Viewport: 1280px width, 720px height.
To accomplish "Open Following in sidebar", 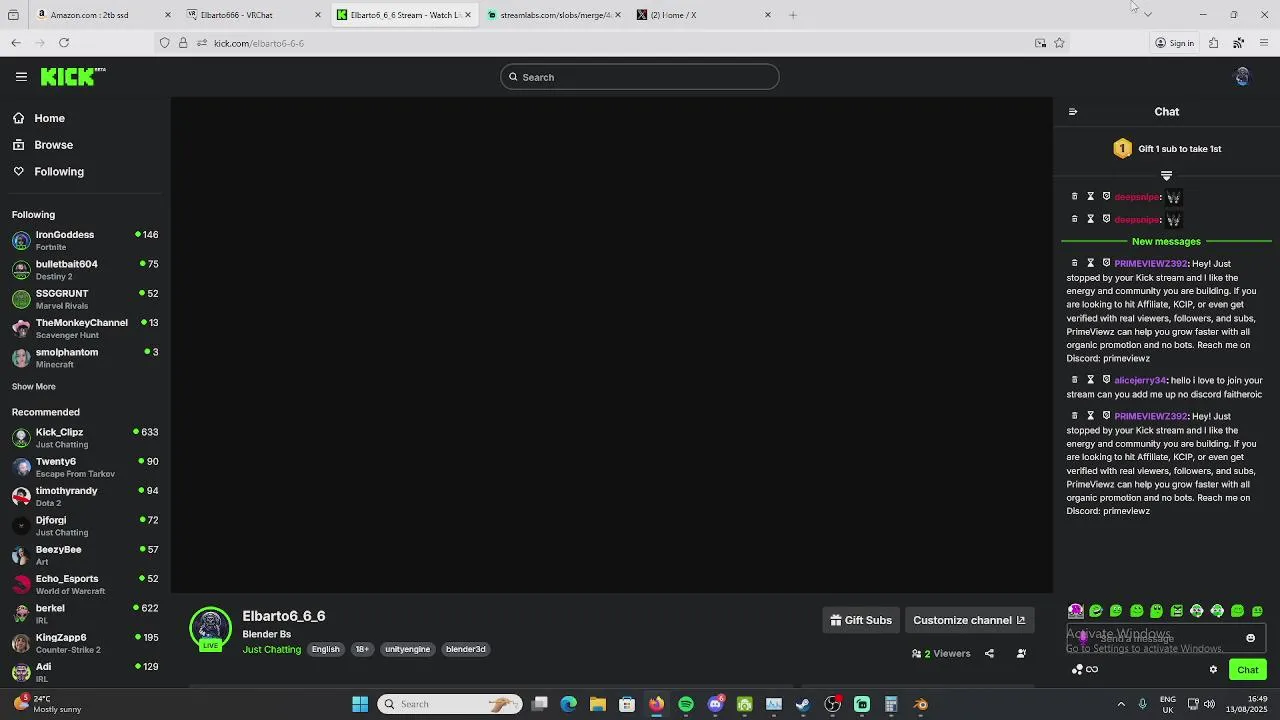I will (48, 172).
